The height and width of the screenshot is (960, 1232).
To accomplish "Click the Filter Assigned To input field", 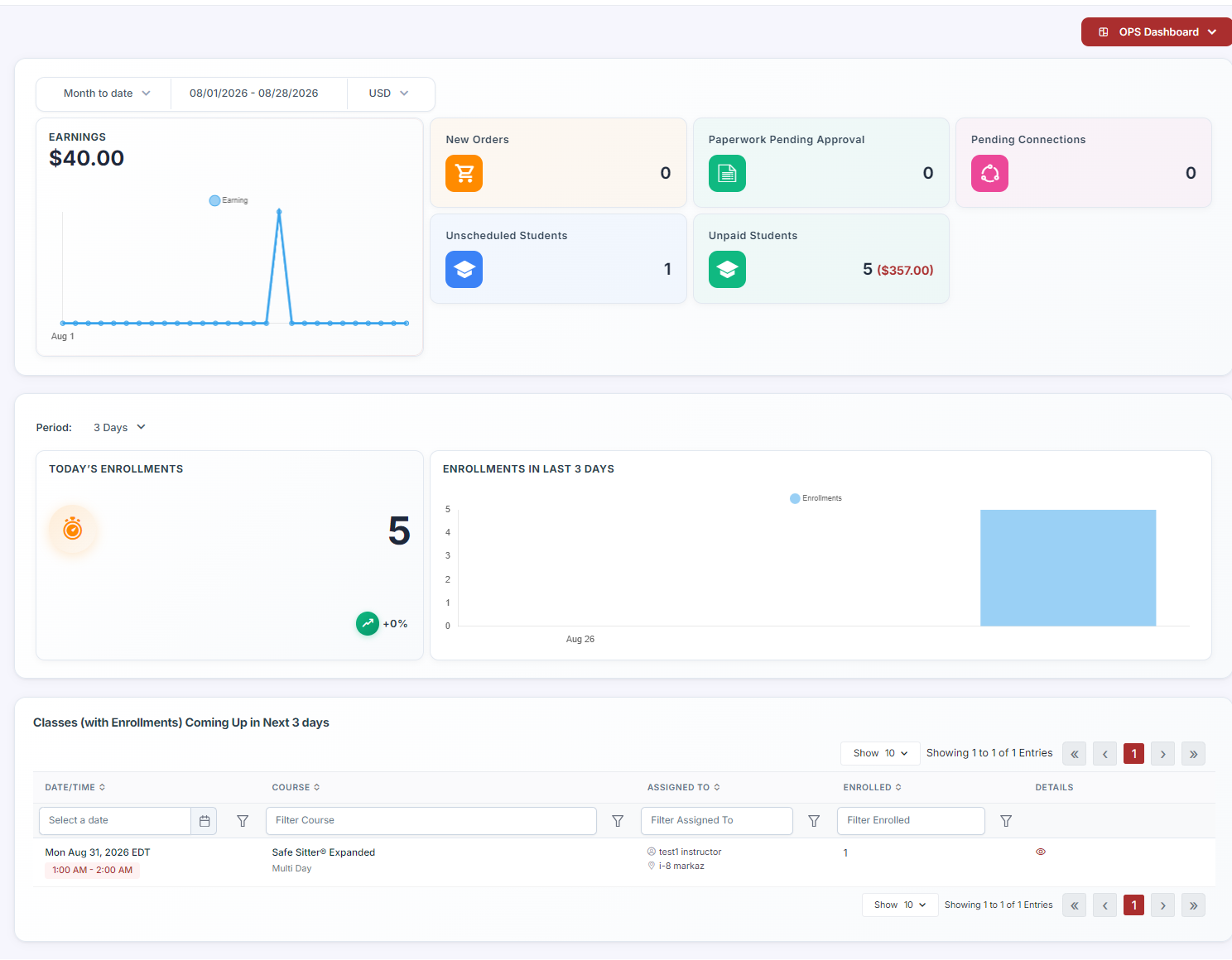I will (717, 821).
